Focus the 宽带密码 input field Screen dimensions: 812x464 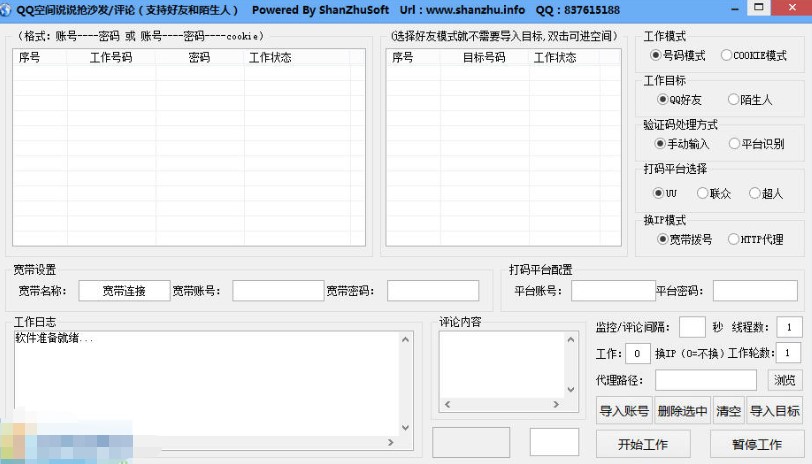433,291
